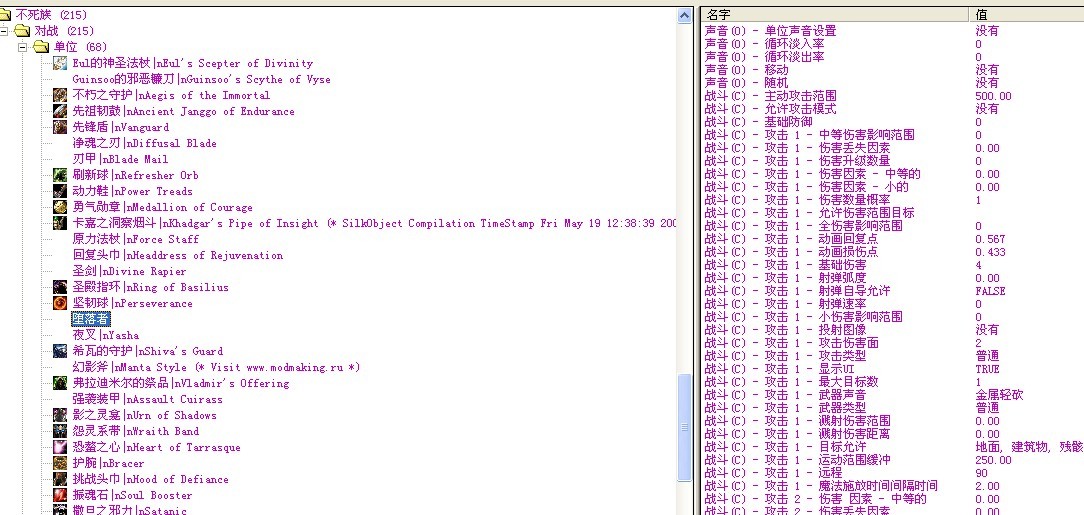Select the Ring of Basilius icon
1084x515 pixels.
coord(60,287)
